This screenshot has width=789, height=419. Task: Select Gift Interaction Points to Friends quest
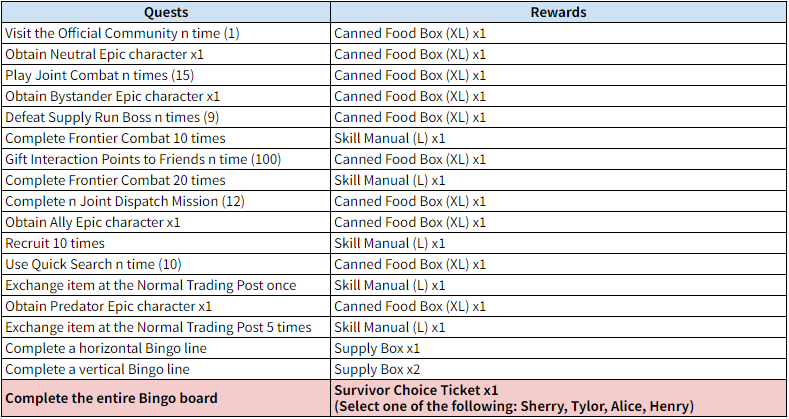coord(143,159)
